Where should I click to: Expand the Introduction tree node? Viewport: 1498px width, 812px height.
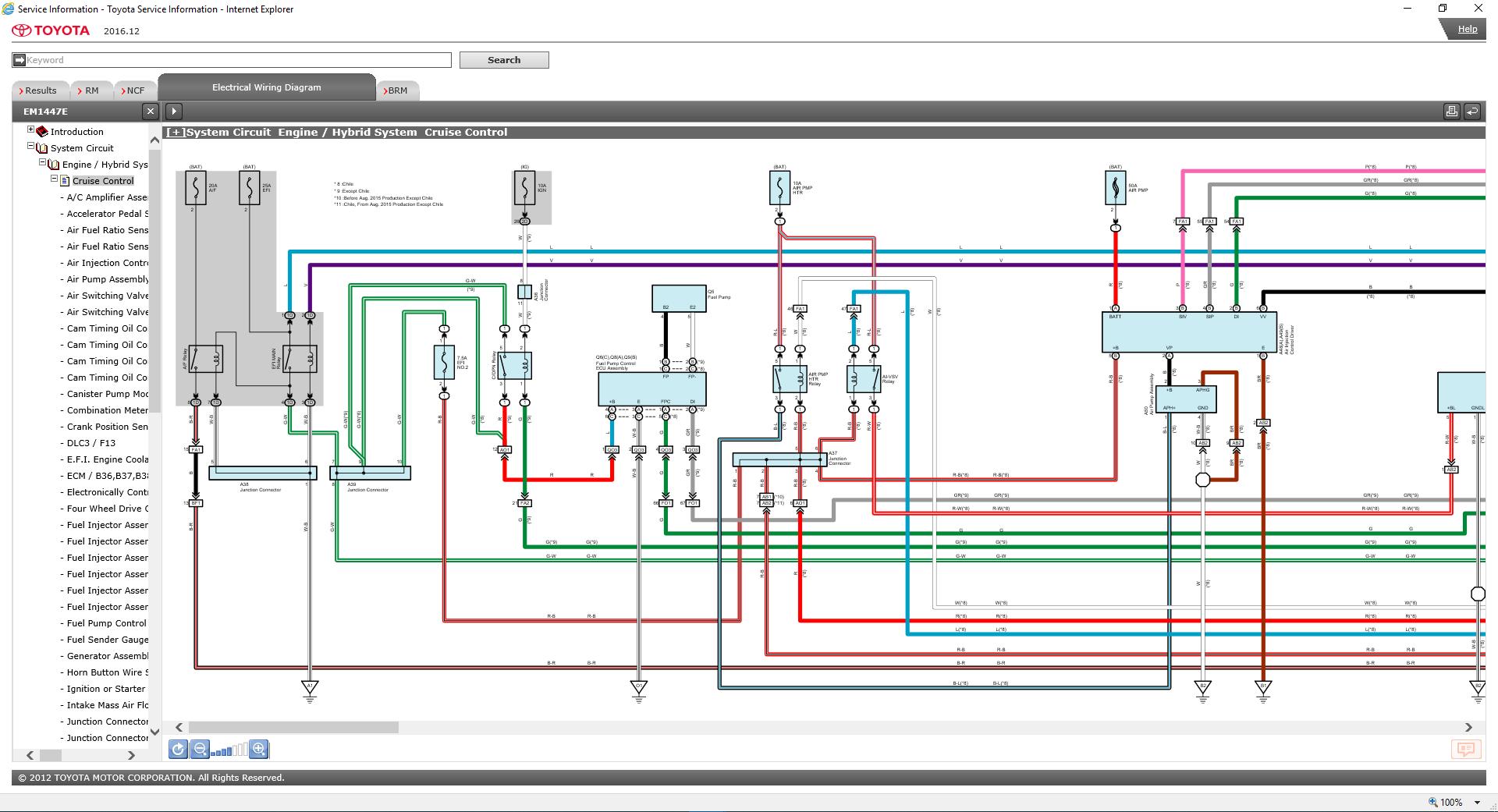click(x=31, y=130)
